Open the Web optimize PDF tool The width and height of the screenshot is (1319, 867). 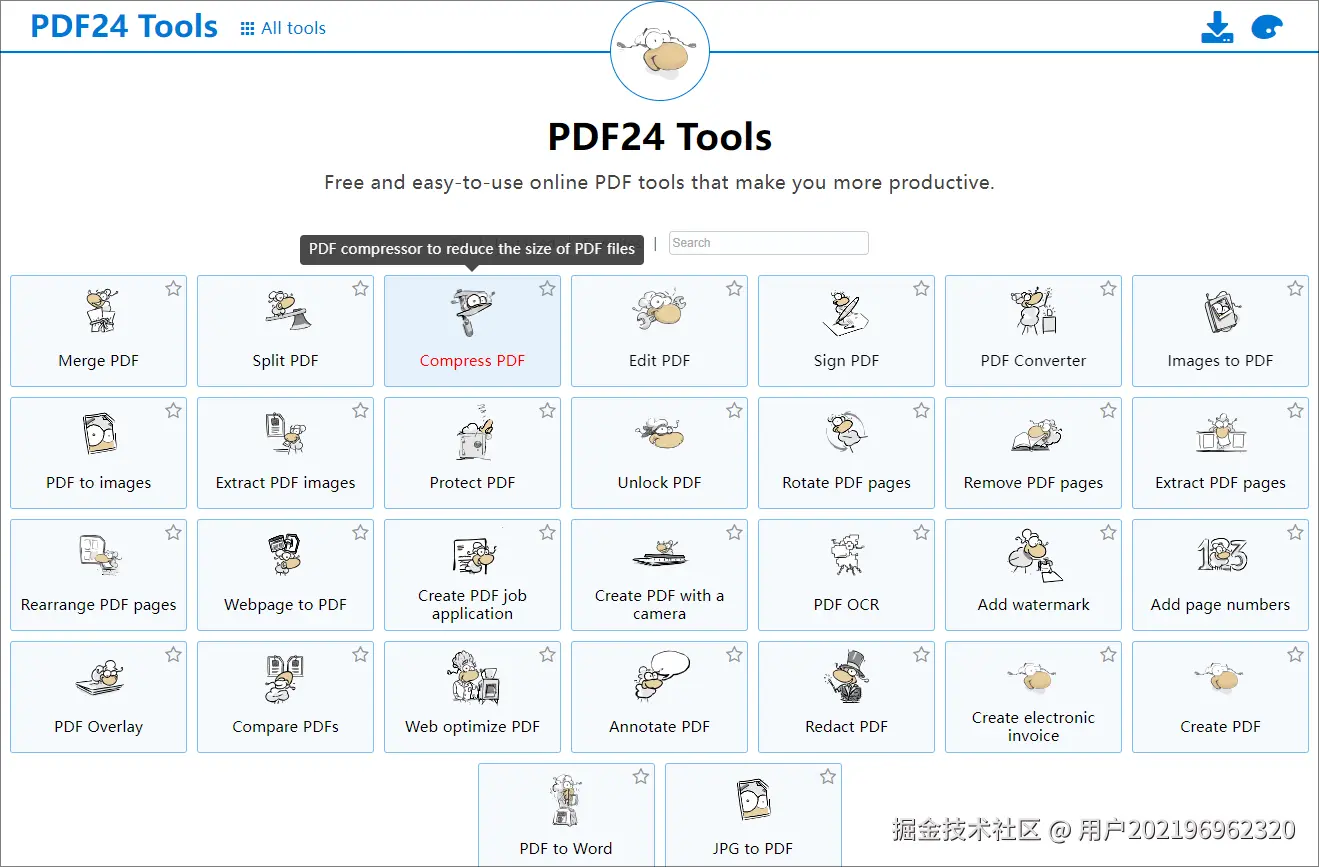(x=472, y=697)
